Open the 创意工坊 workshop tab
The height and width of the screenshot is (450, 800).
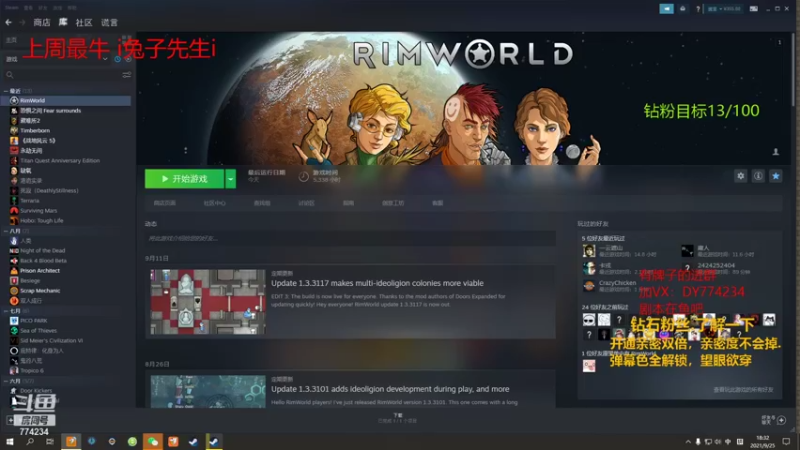[393, 203]
